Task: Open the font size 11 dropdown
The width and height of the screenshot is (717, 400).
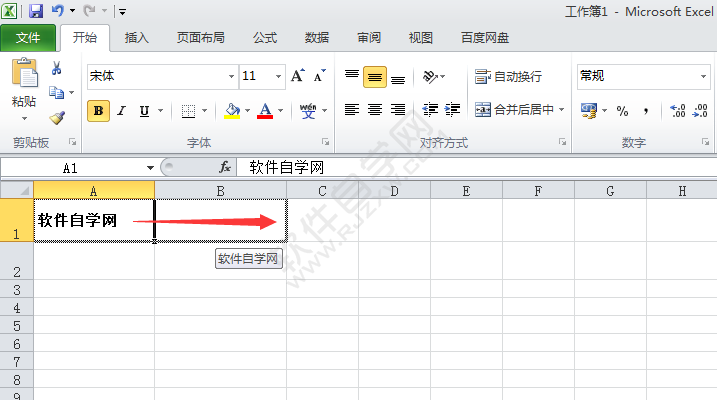Action: click(x=278, y=76)
